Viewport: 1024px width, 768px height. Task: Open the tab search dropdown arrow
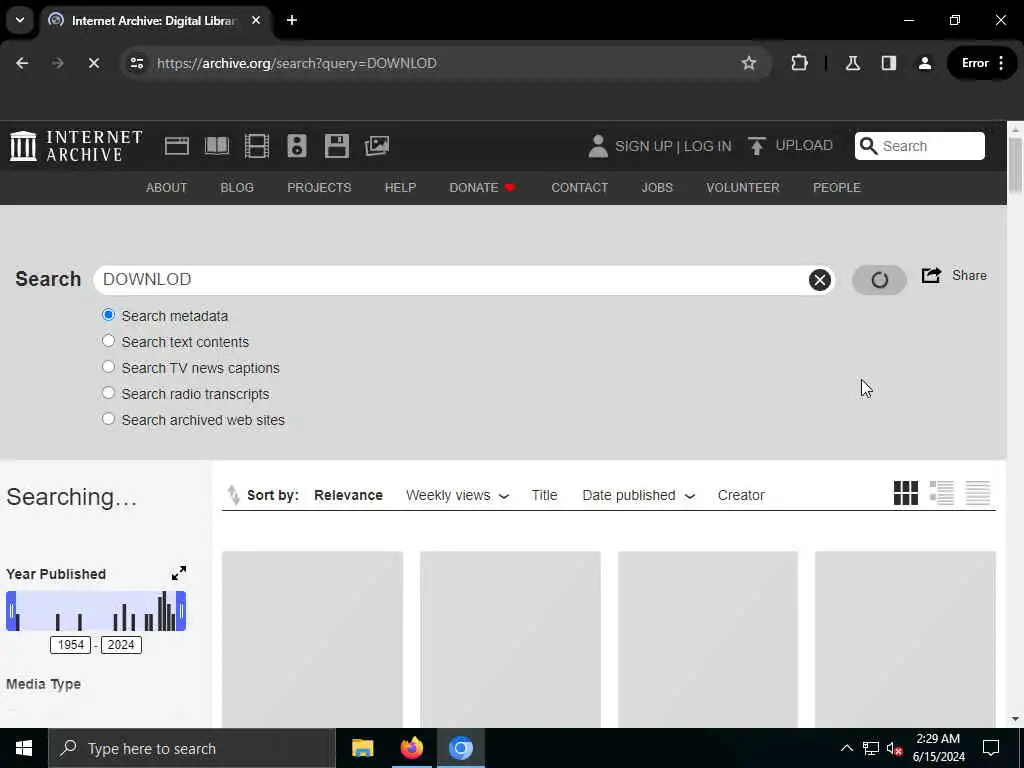(x=20, y=20)
